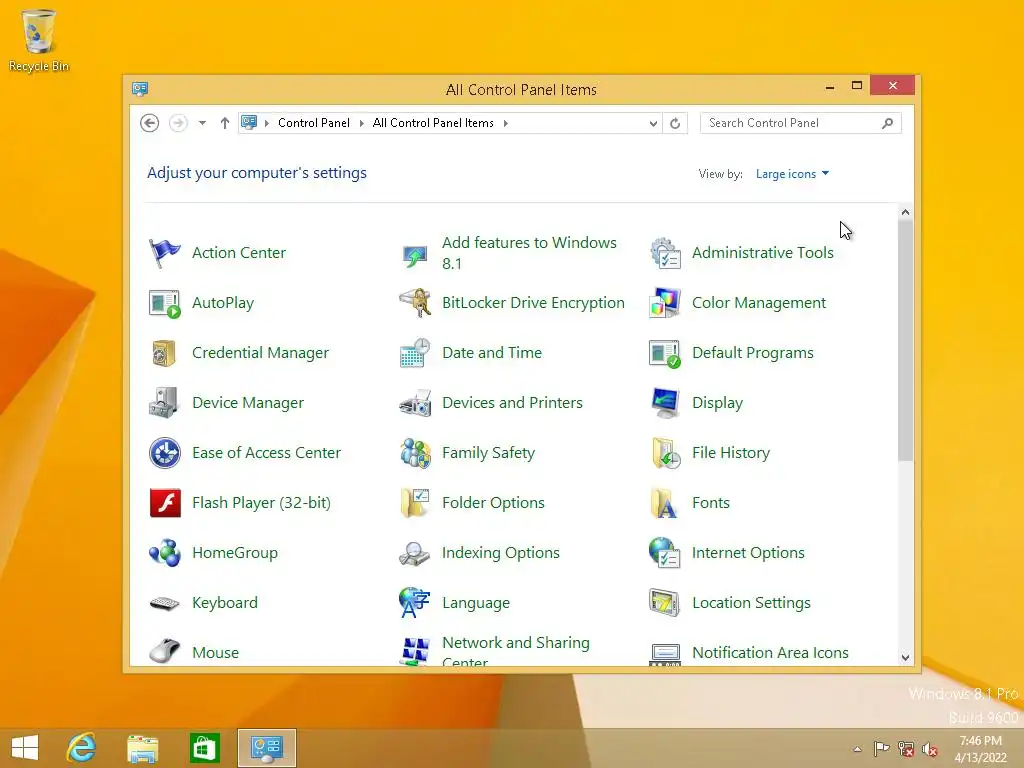Refresh the Control Panel view
Screen dimensions: 1024x768
(675, 123)
